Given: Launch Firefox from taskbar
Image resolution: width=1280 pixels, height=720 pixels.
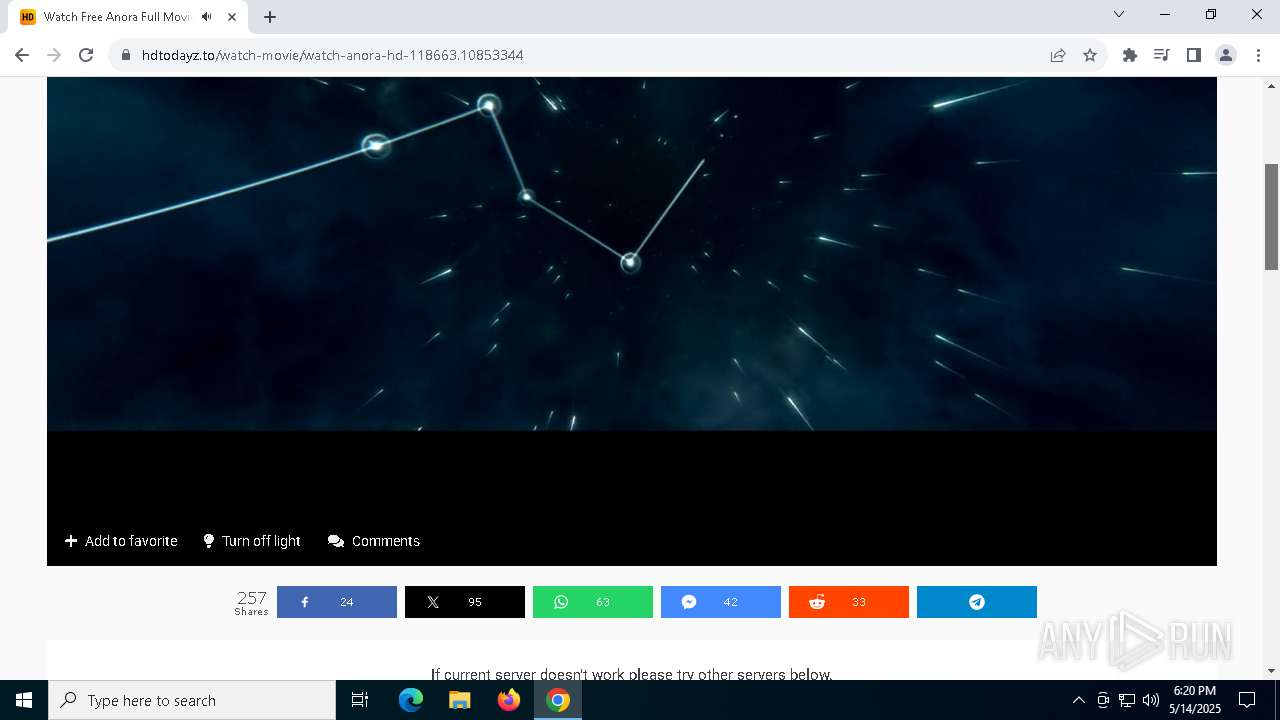Looking at the screenshot, I should coord(509,700).
